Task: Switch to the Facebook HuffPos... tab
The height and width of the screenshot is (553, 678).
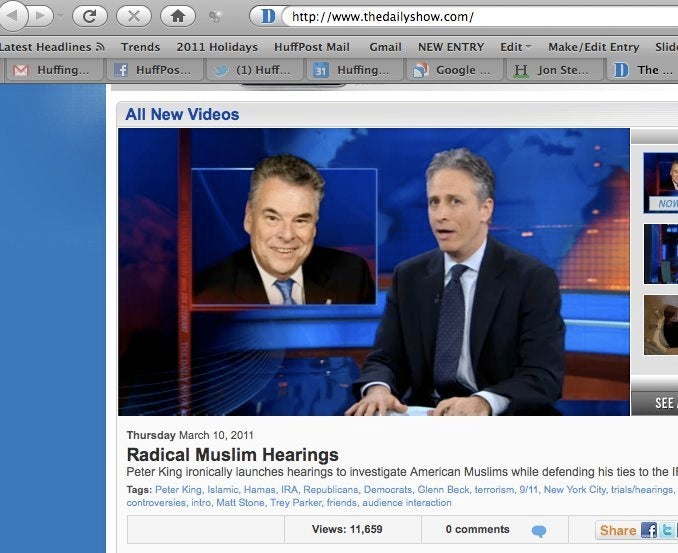Action: (154, 70)
